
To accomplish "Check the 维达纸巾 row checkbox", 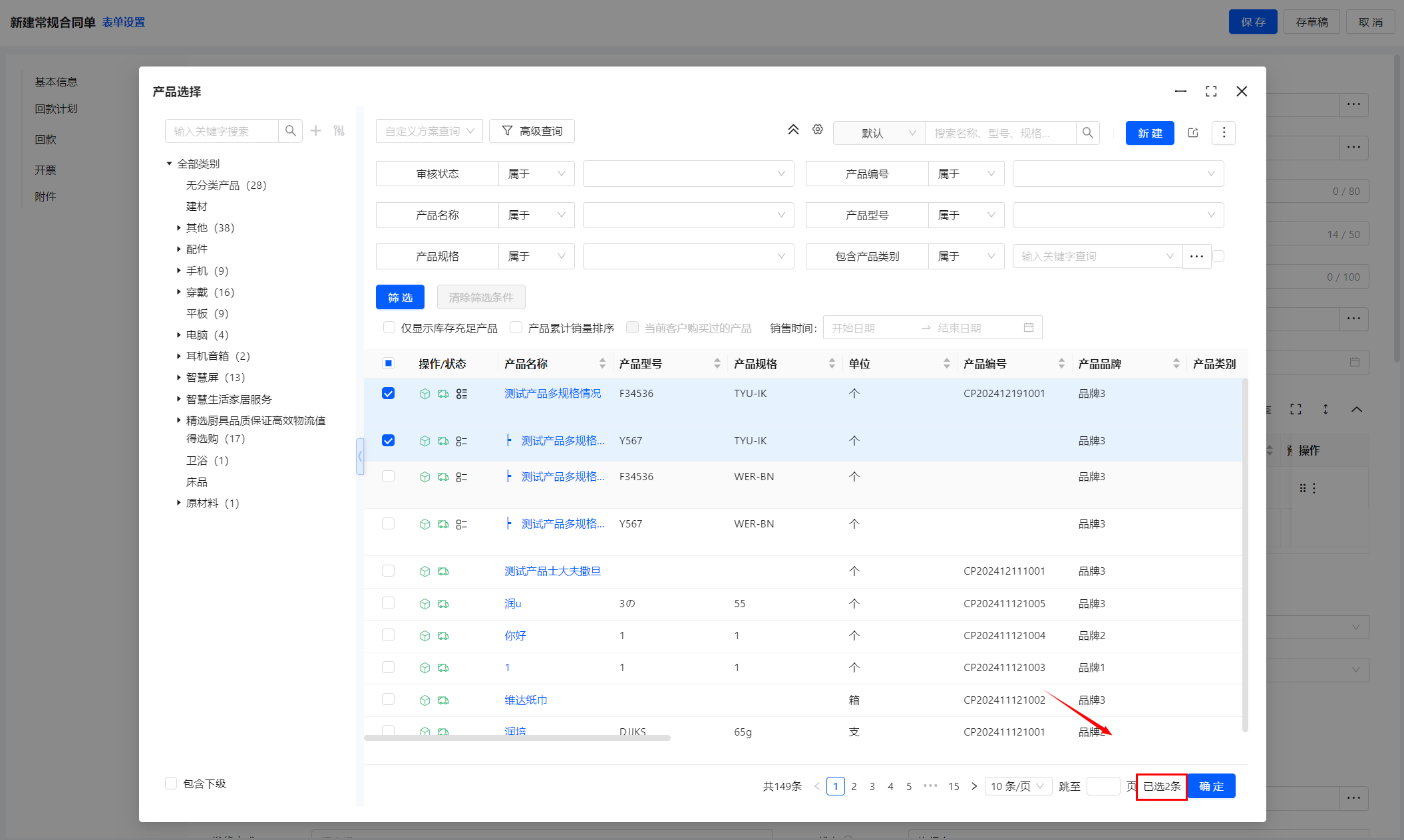I will pyautogui.click(x=389, y=699).
